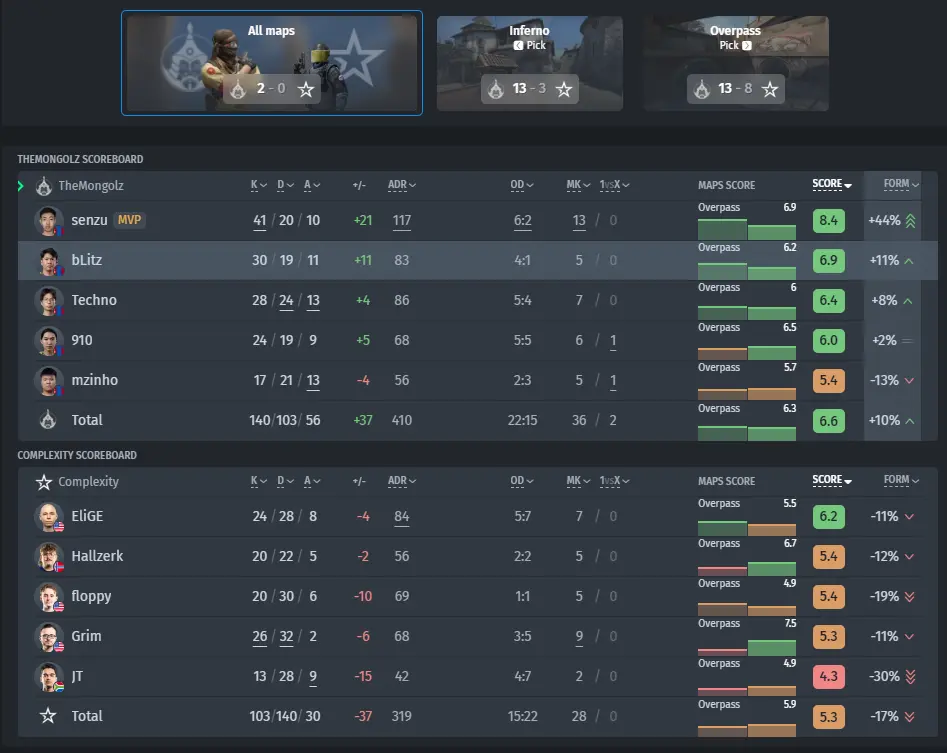This screenshot has height=753, width=947.
Task: Click the green arrow beside TheMongolz header
Action: click(x=21, y=186)
